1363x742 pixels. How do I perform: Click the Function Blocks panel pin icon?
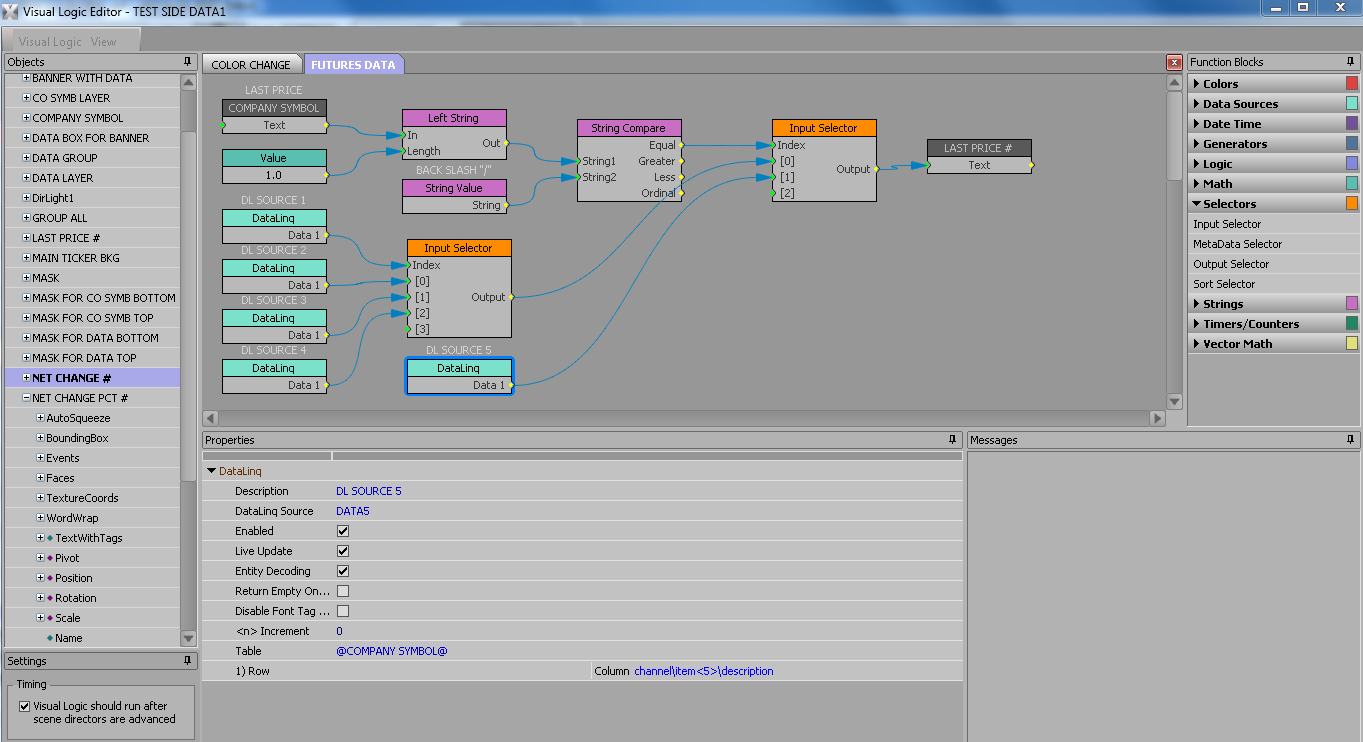point(1351,62)
